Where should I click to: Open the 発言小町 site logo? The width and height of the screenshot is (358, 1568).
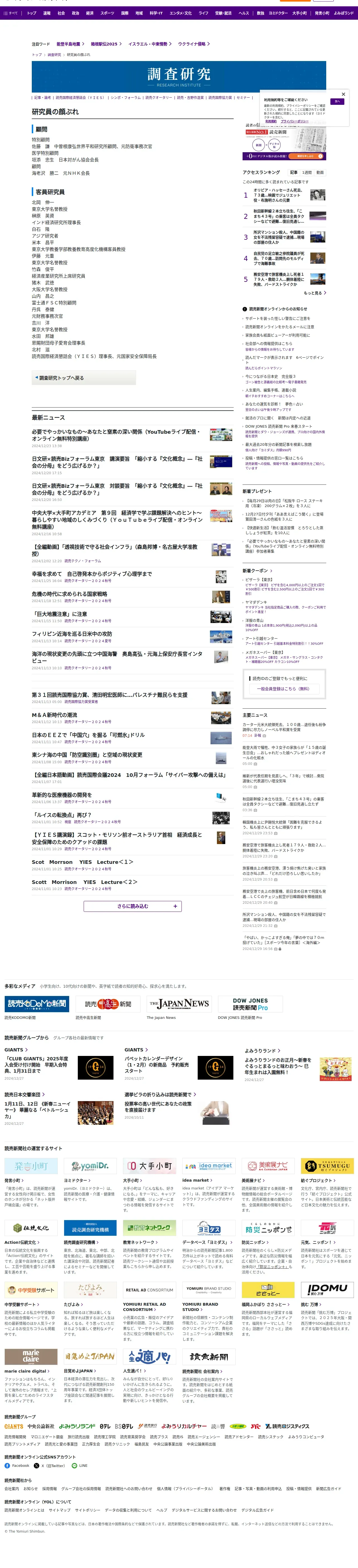pos(31,1166)
